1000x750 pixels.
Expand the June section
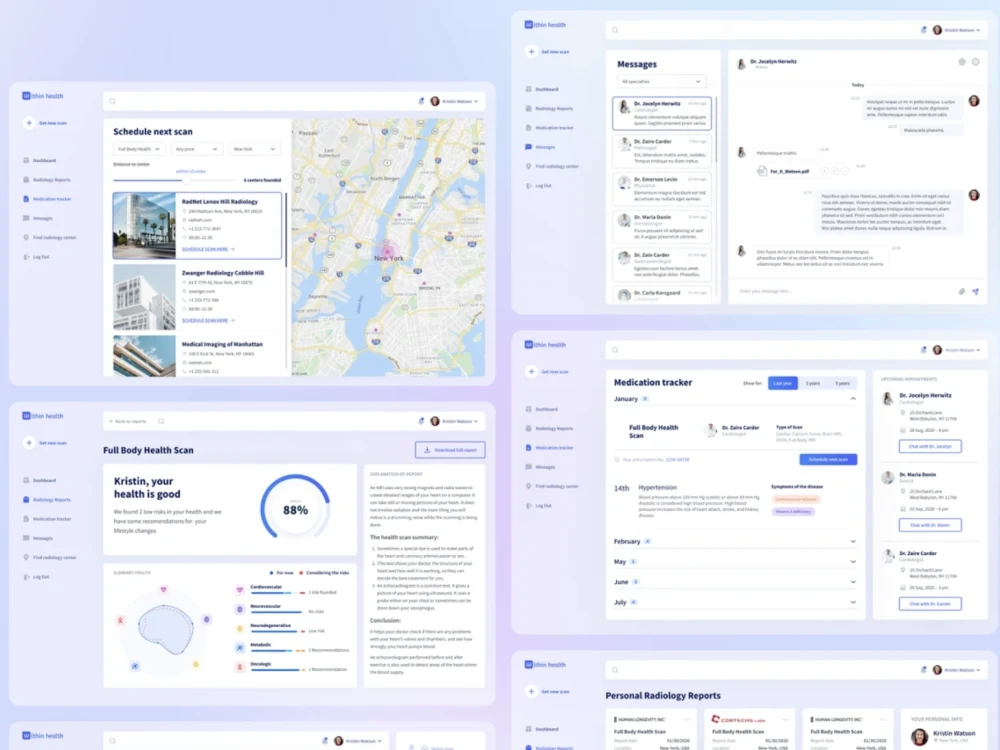(x=735, y=582)
